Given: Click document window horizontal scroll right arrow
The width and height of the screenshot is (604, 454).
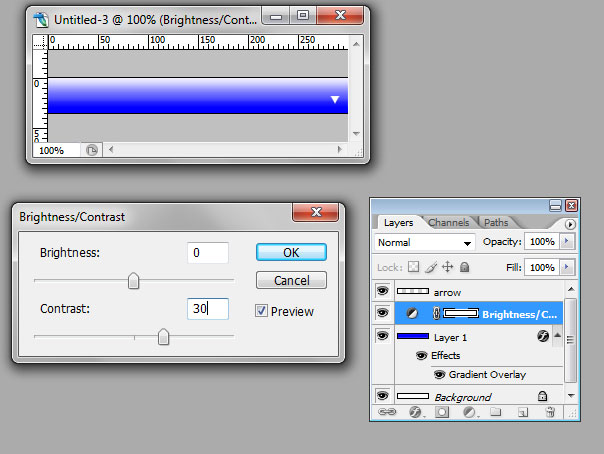Looking at the screenshot, I should click(x=339, y=149).
